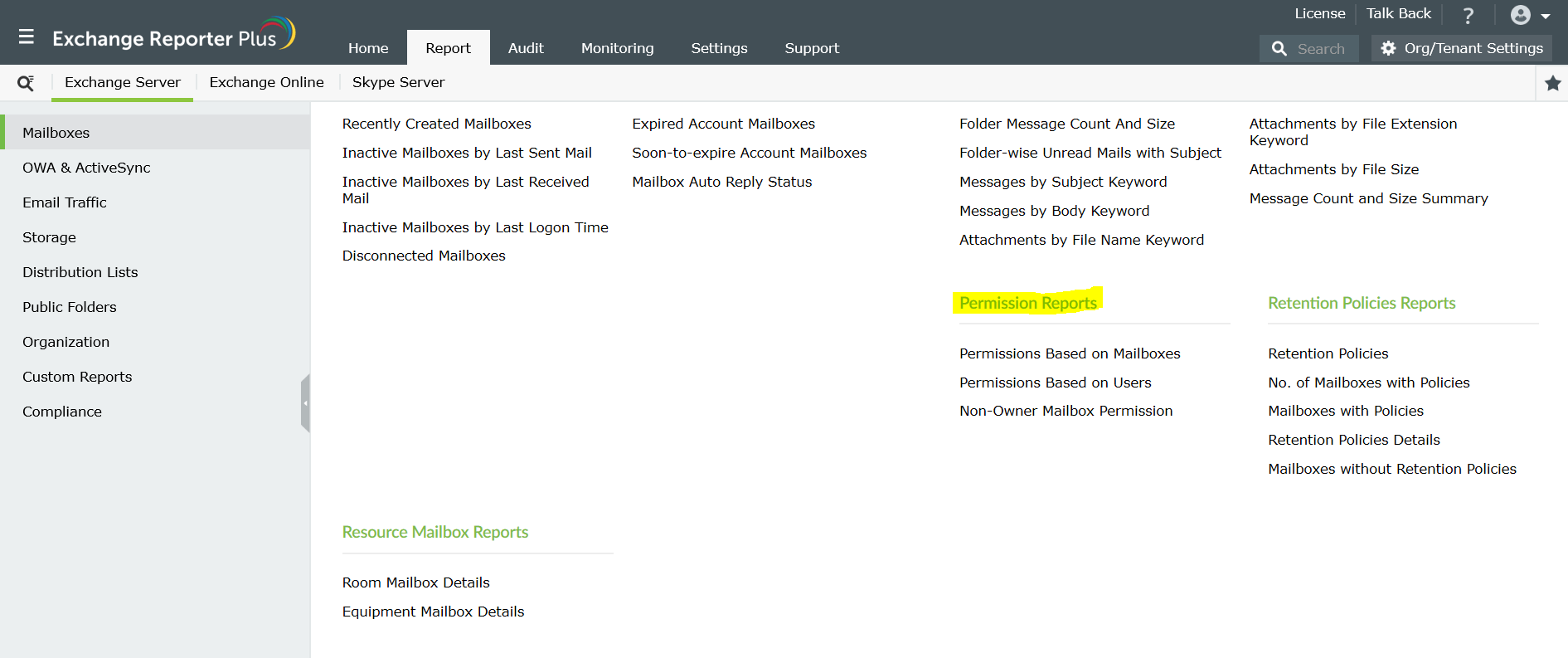1568x658 pixels.
Task: Click the report search magnifier icon
Action: [x=26, y=83]
